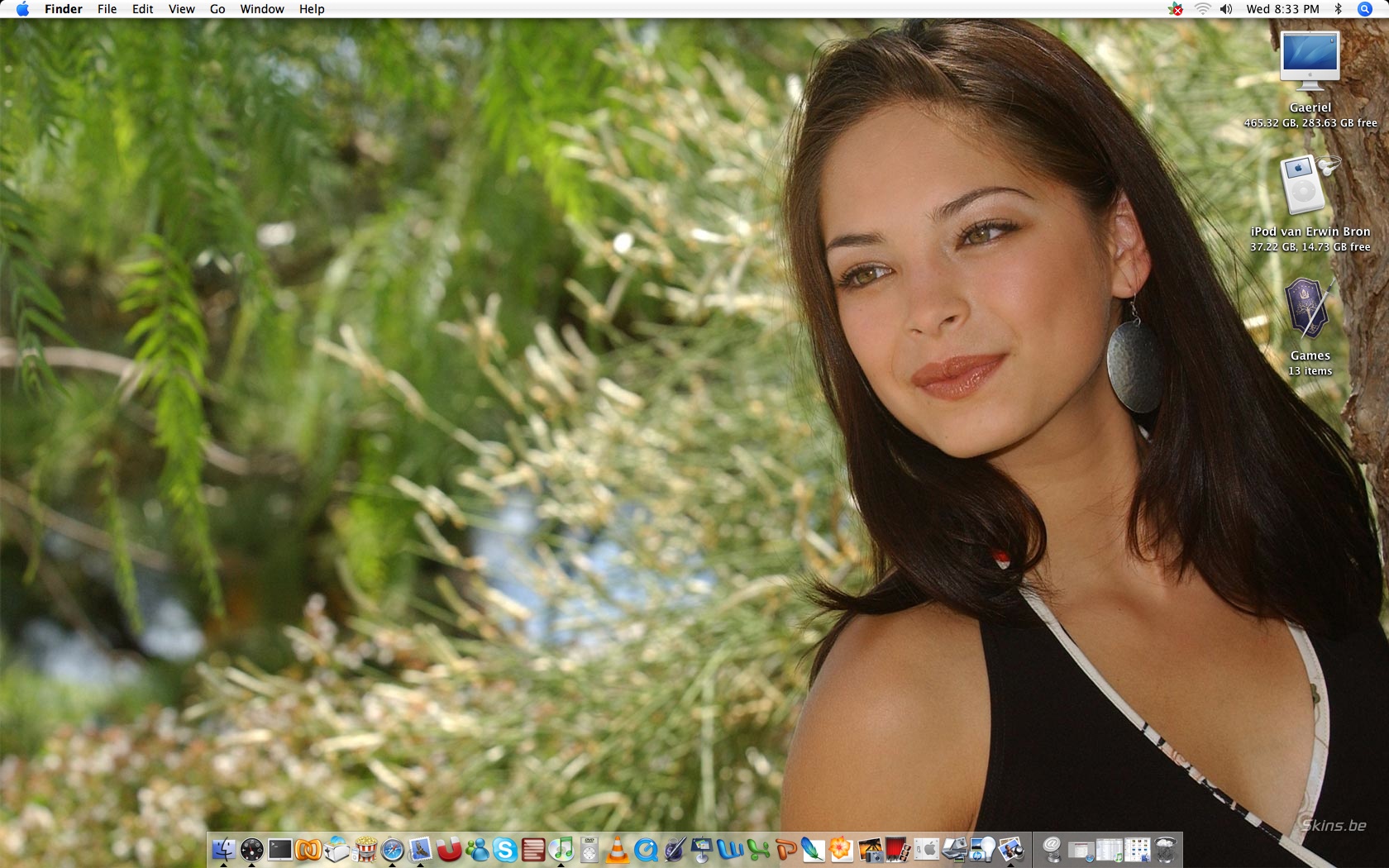The height and width of the screenshot is (868, 1389).
Task: Open Preview from the dock
Action: [x=1010, y=849]
